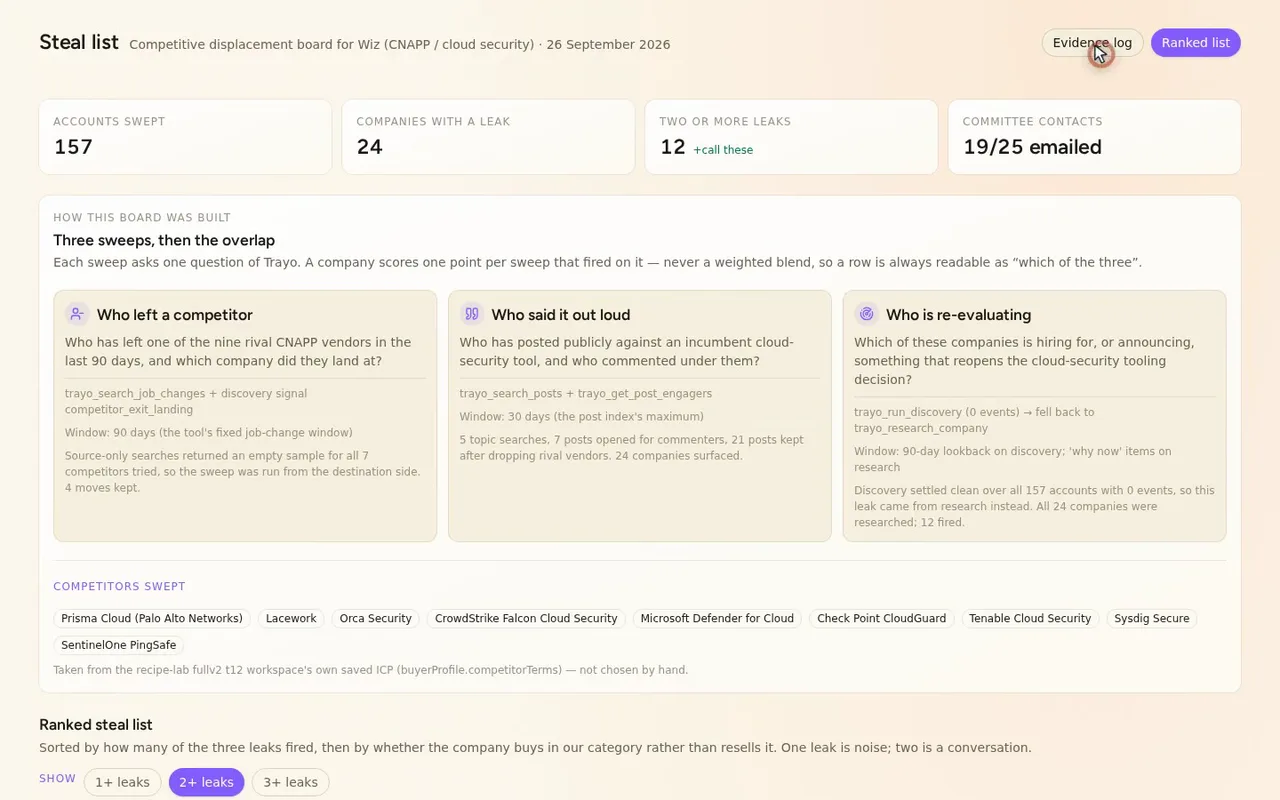The image size is (1280, 800).
Task: Switch to the Ranked list tab
Action: click(x=1195, y=43)
